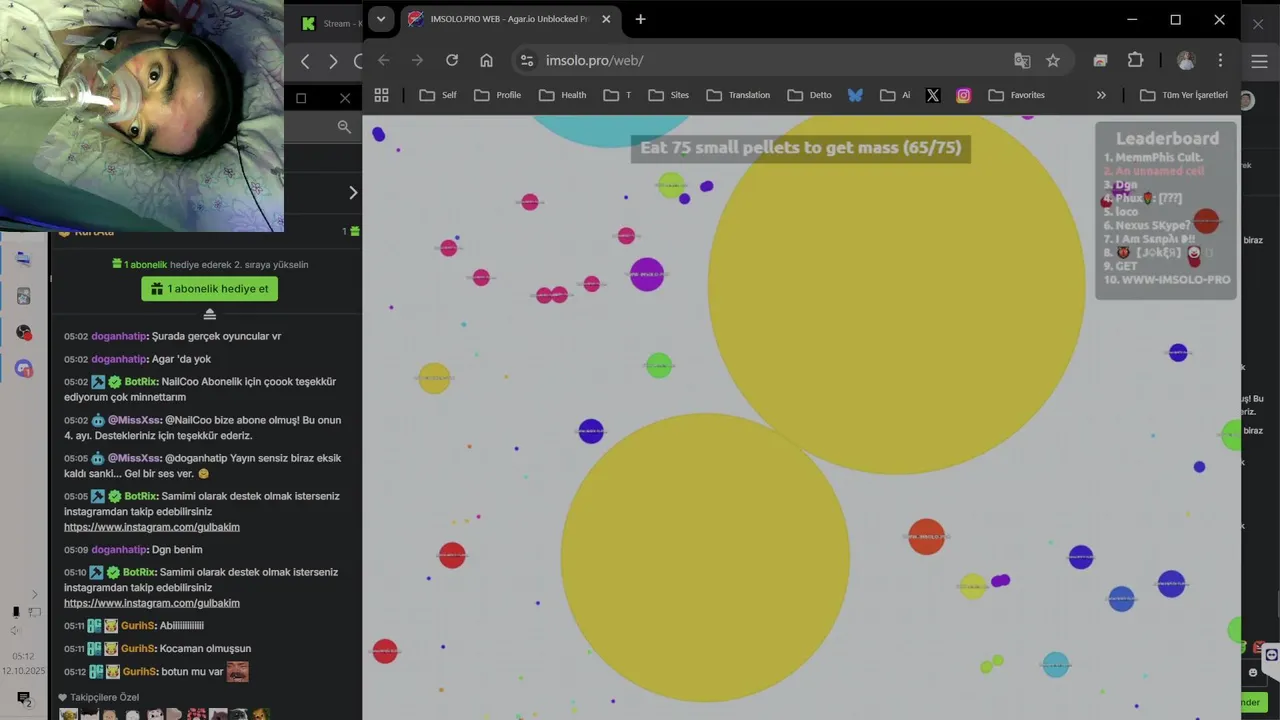Expand chat panel with right chevron
Screen dimensions: 1280x720
pyautogui.click(x=352, y=192)
